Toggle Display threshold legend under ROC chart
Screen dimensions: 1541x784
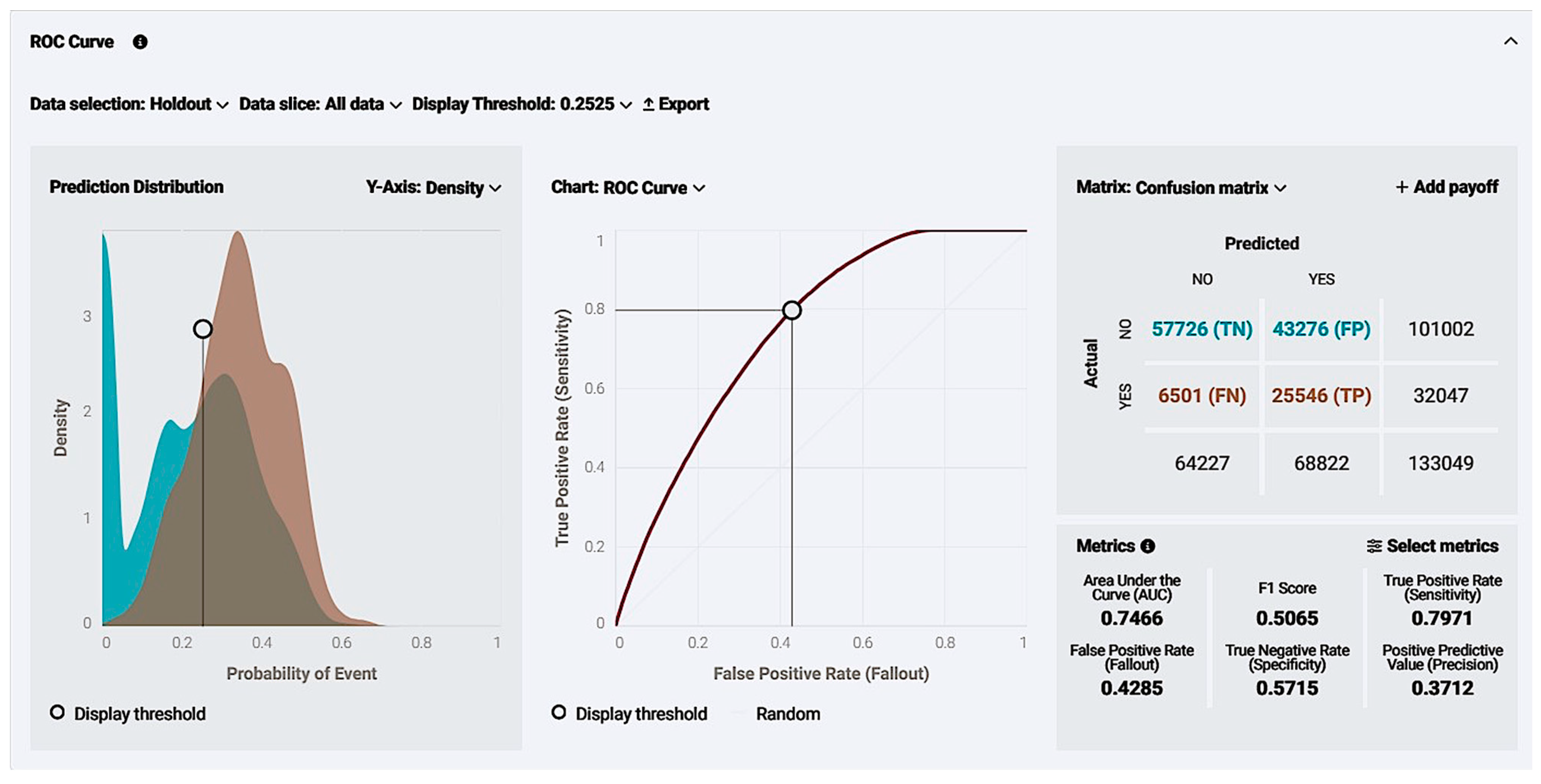(x=629, y=714)
